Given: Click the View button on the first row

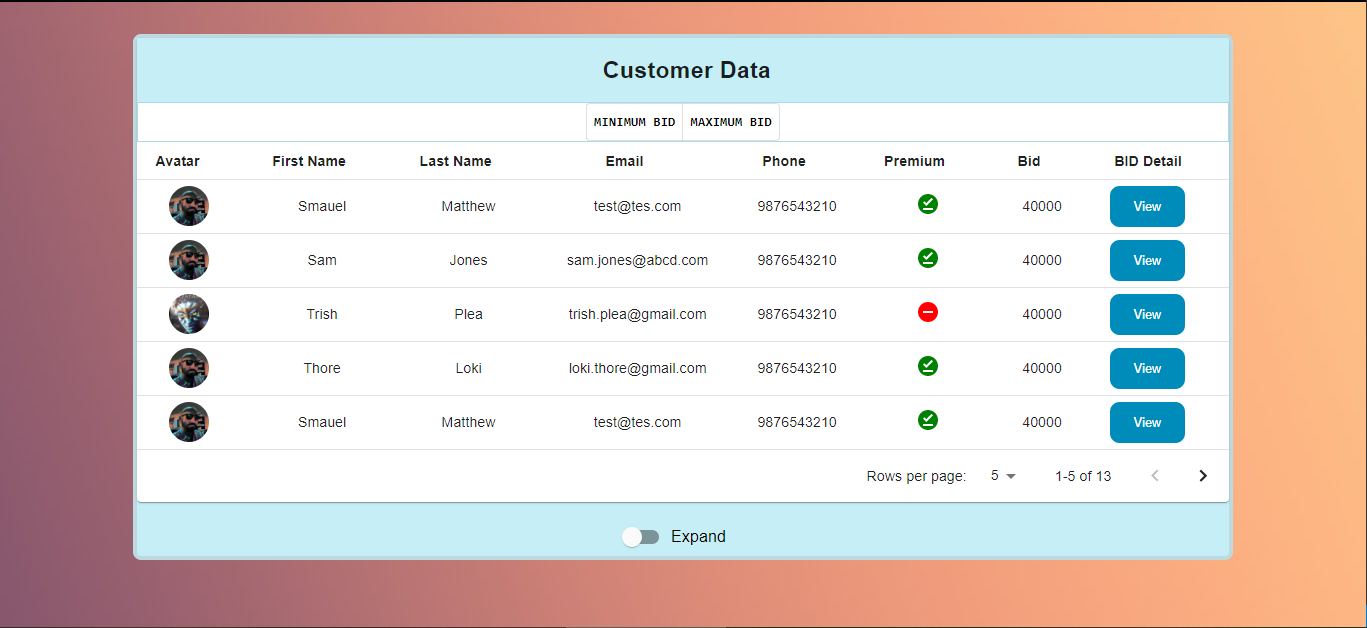Looking at the screenshot, I should click(1146, 206).
